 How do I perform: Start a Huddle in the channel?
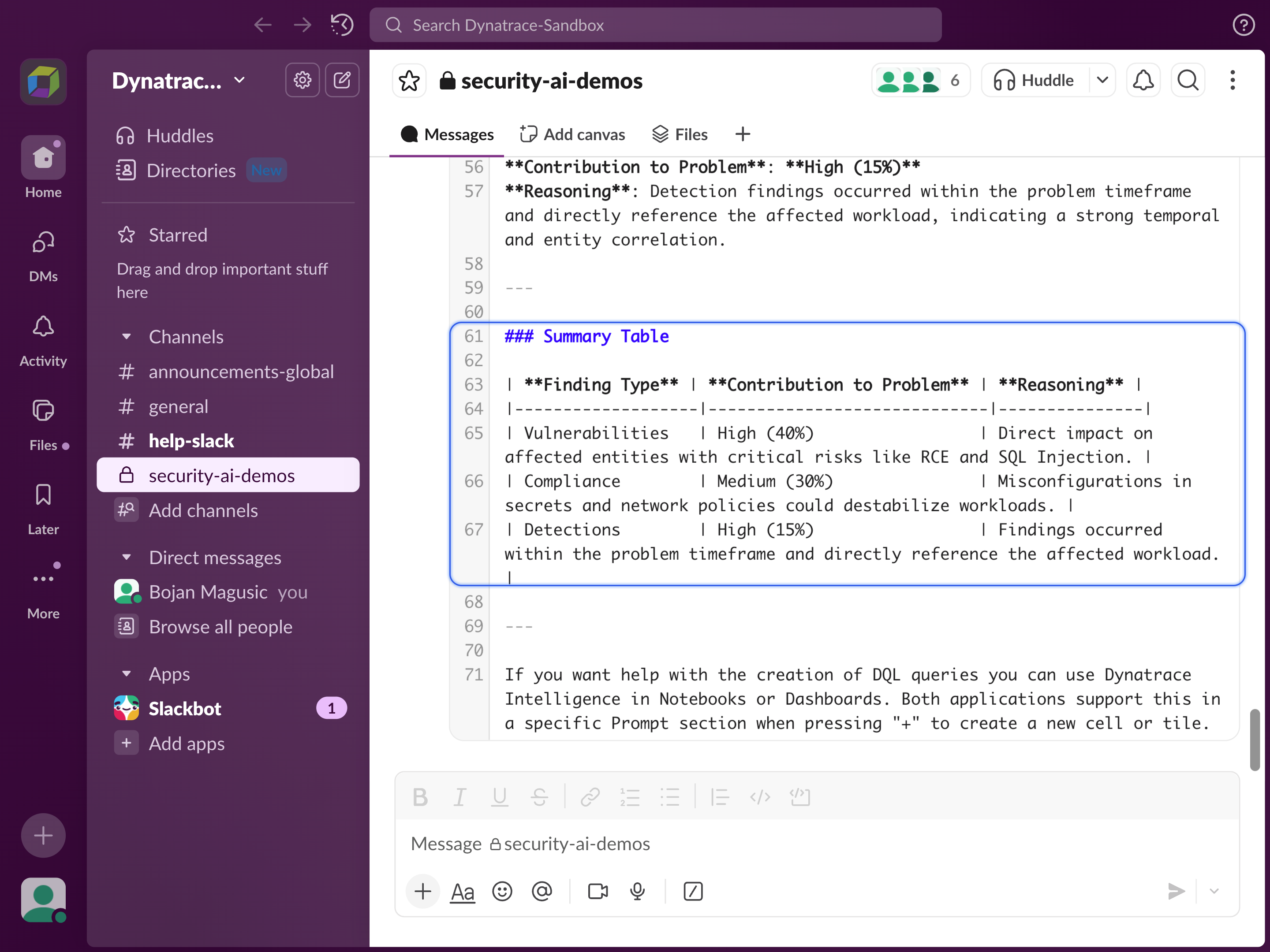(1035, 80)
